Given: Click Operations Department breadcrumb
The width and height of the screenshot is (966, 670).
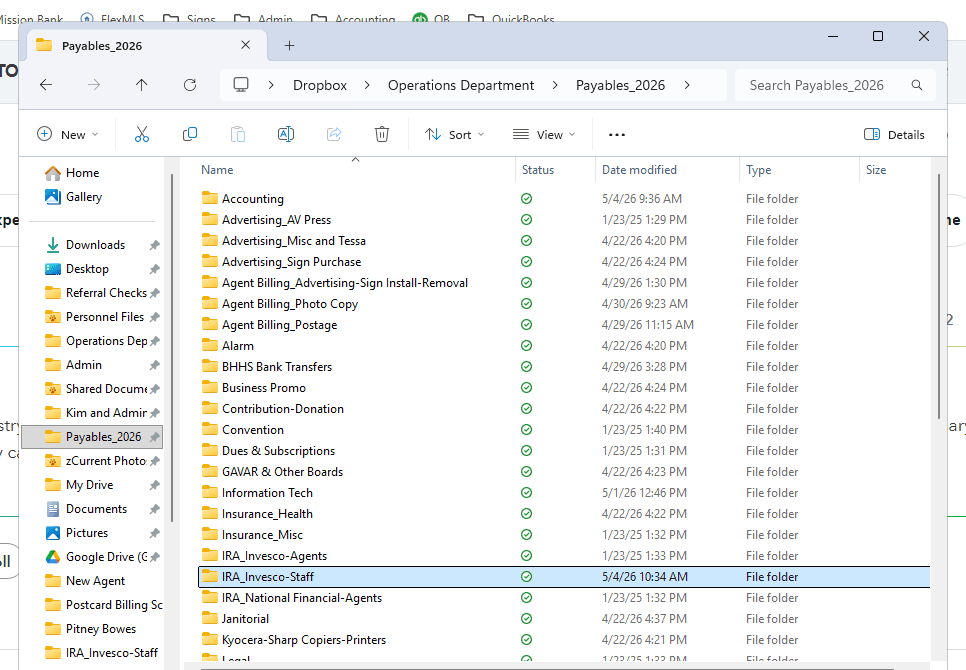Looking at the screenshot, I should [461, 85].
